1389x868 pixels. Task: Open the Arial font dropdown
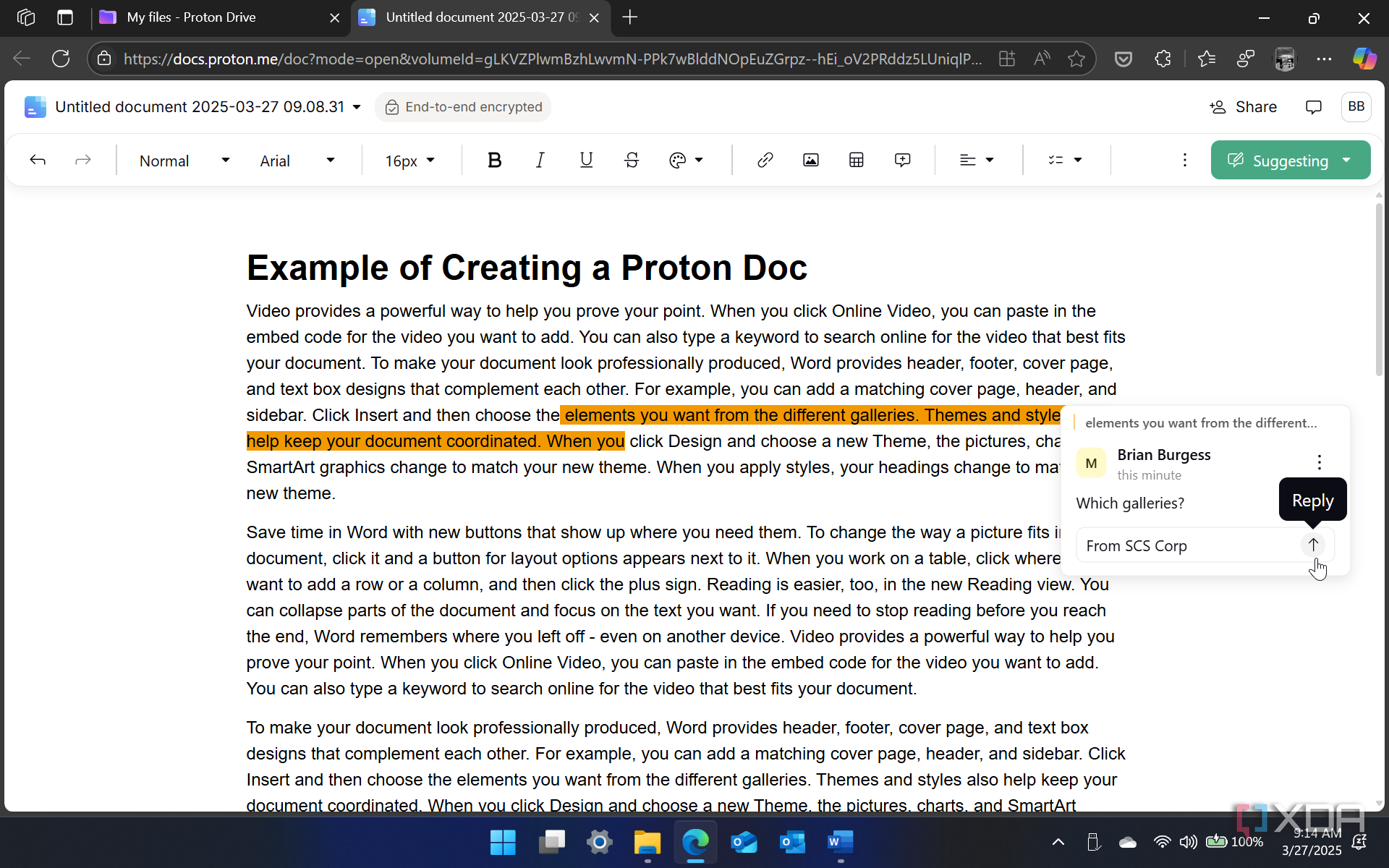[x=297, y=161]
